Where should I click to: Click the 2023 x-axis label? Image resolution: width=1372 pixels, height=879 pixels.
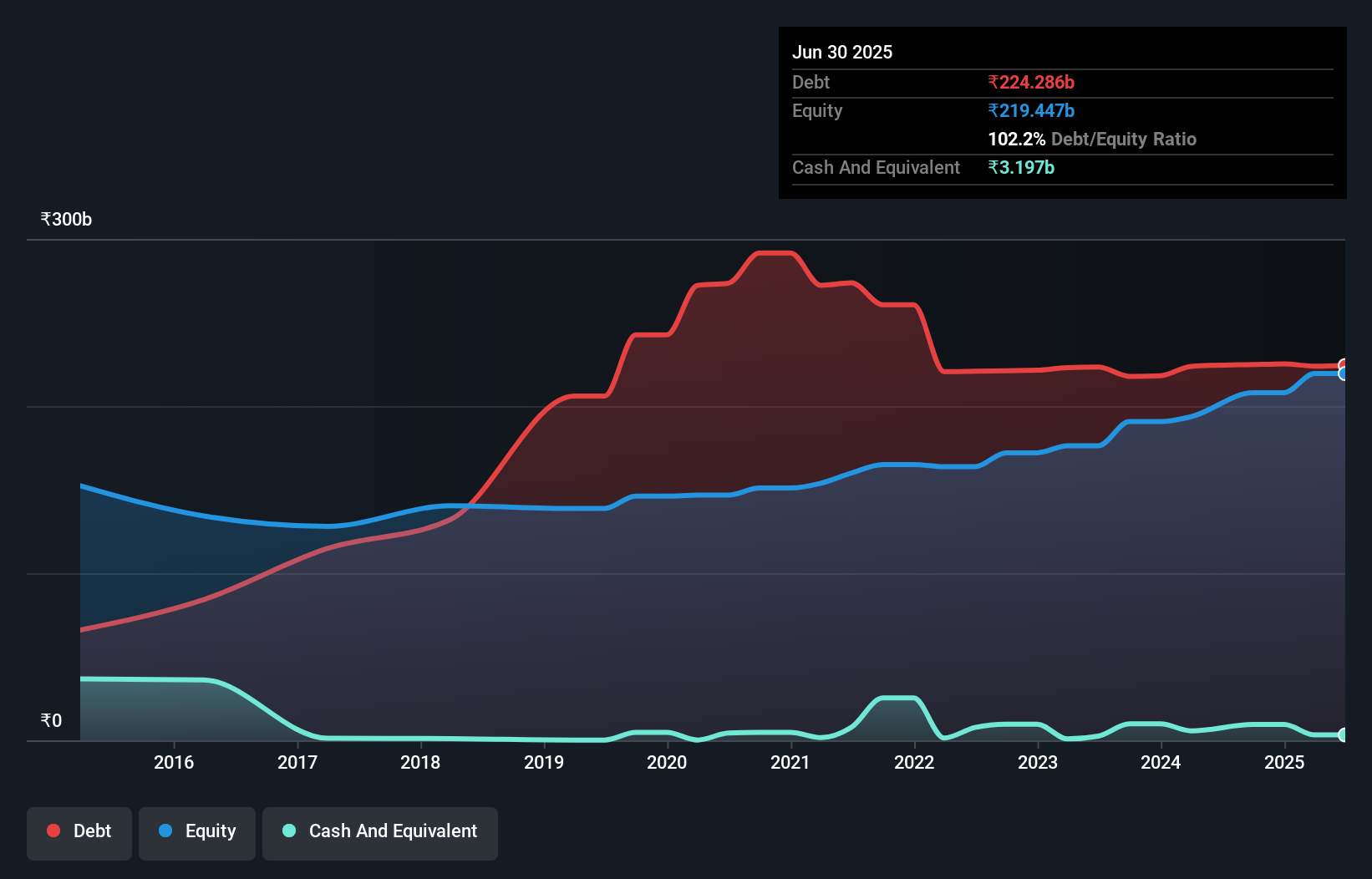coord(1038,762)
